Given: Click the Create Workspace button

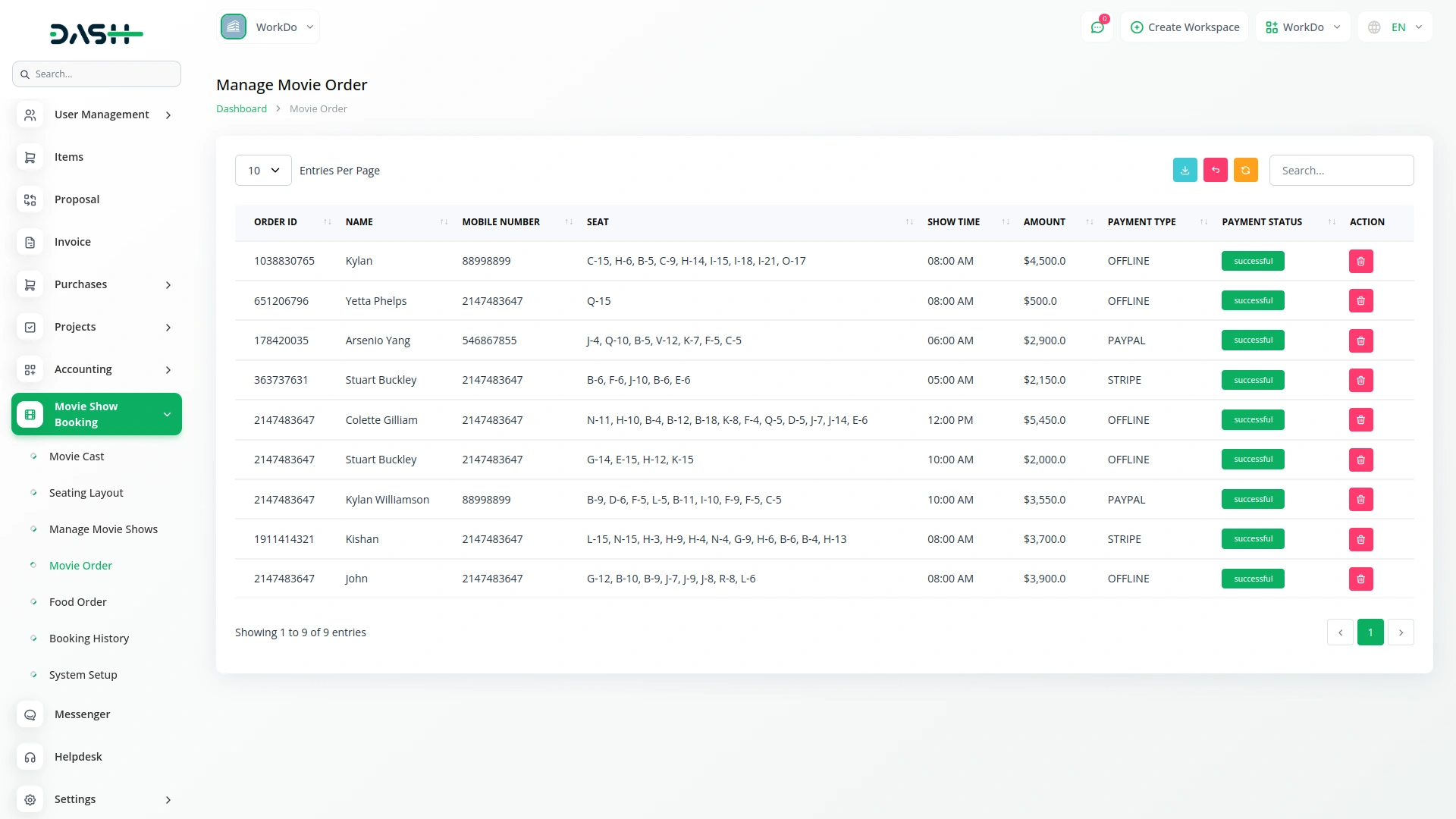Looking at the screenshot, I should pyautogui.click(x=1185, y=27).
